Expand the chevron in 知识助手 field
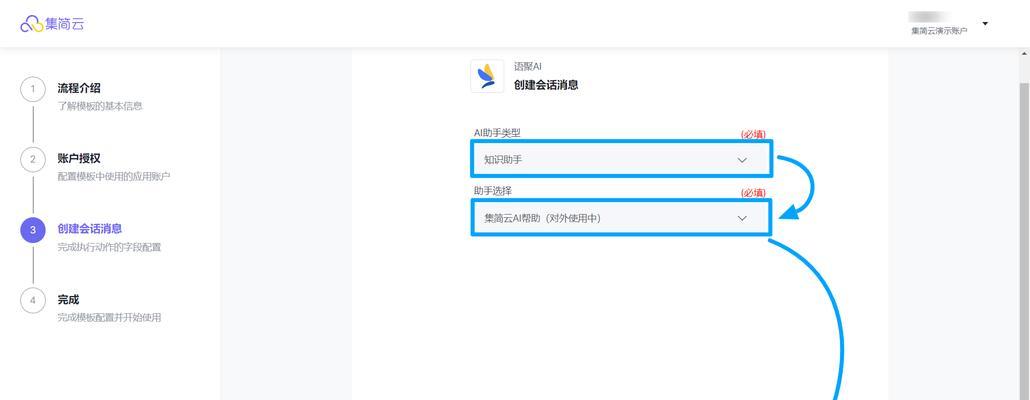Screen dimensions: 1030x400 tap(742, 160)
